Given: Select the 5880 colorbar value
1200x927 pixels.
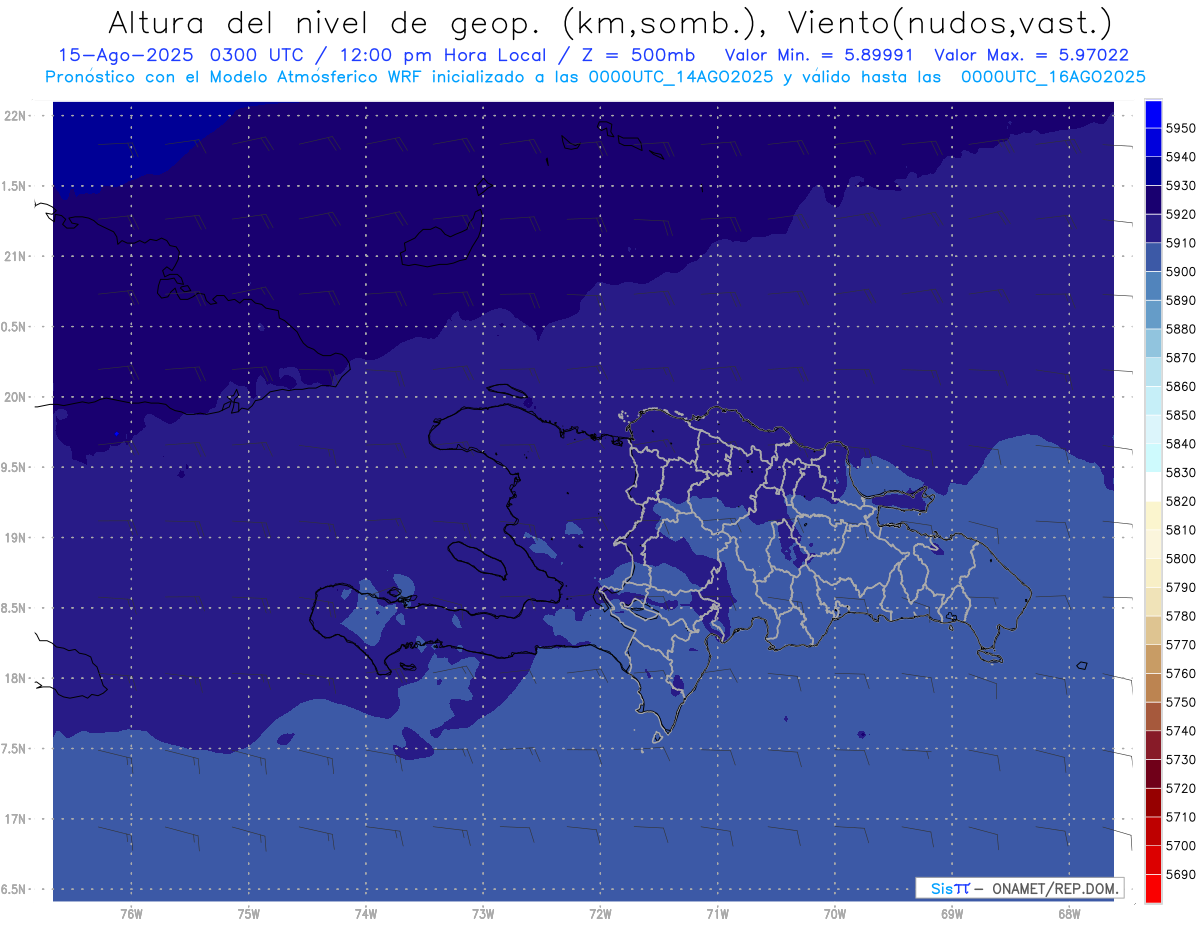Looking at the screenshot, I should 1181,329.
